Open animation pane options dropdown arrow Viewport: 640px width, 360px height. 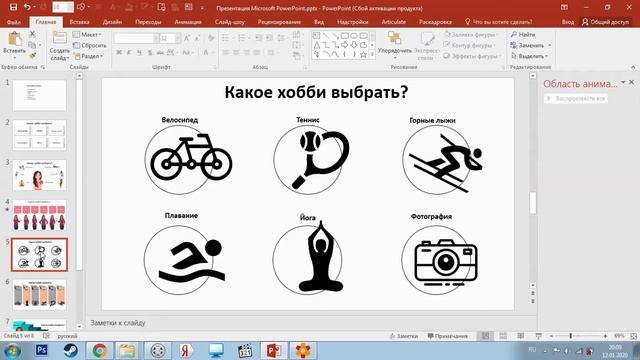[623, 82]
